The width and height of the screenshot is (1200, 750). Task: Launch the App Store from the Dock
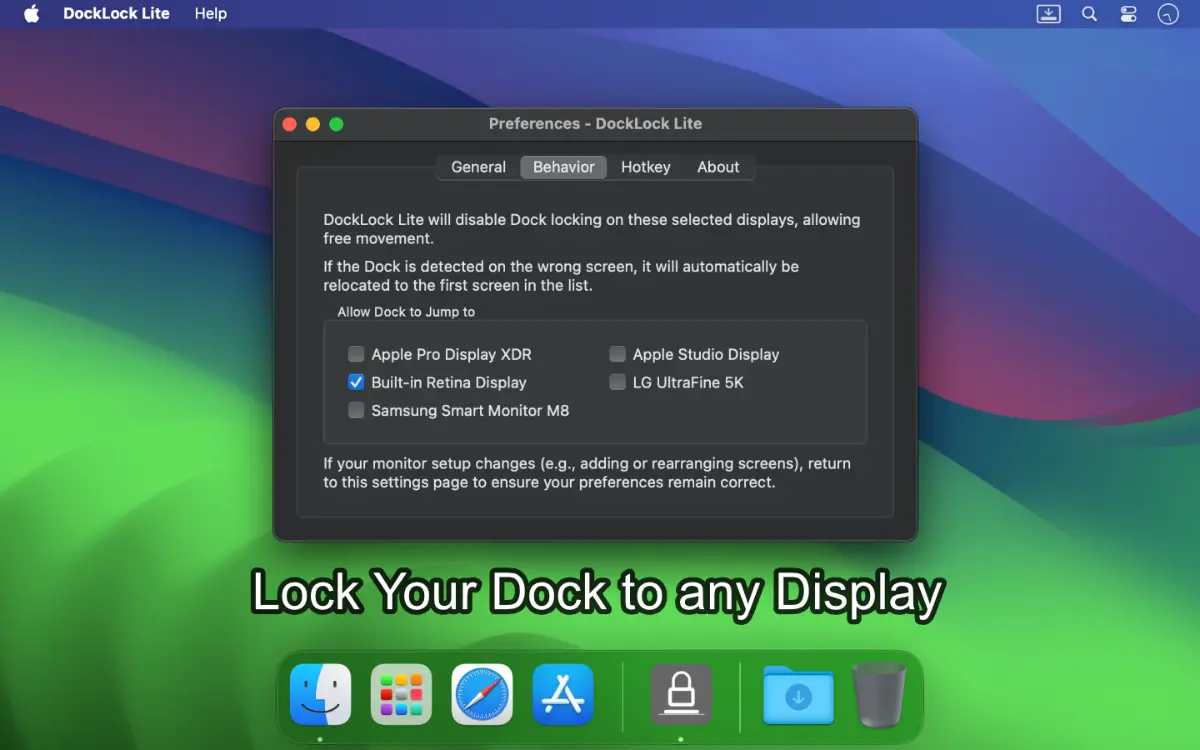pyautogui.click(x=563, y=694)
